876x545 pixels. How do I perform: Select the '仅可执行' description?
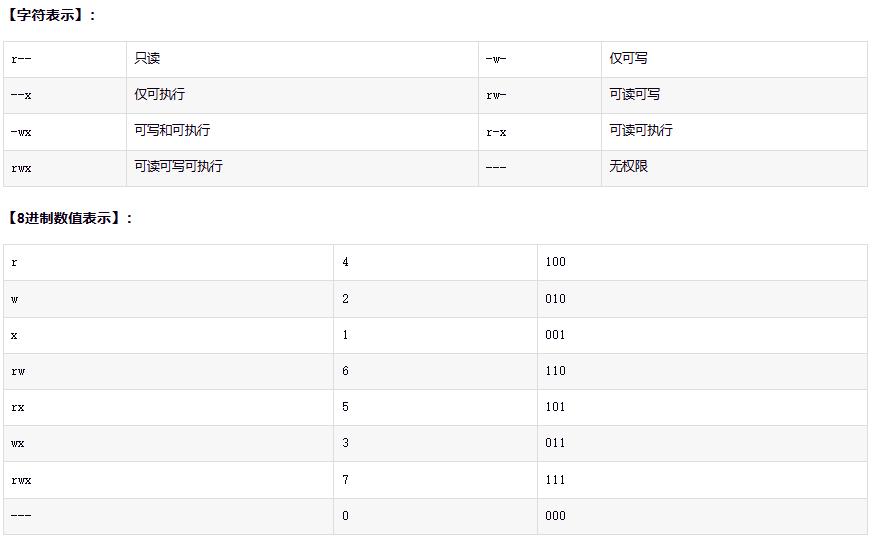coord(159,95)
